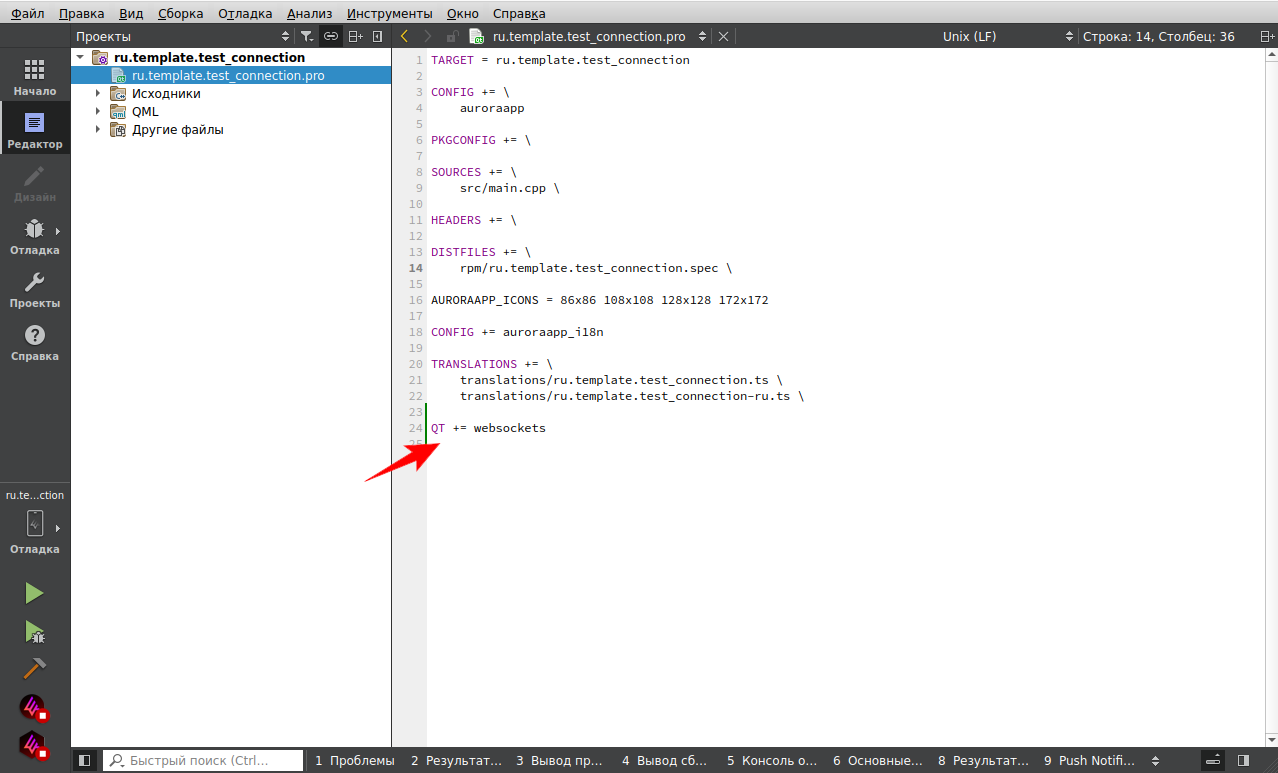This screenshot has height=773, width=1278.
Task: Toggle the right sidebar visibility button
Action: 1243,760
